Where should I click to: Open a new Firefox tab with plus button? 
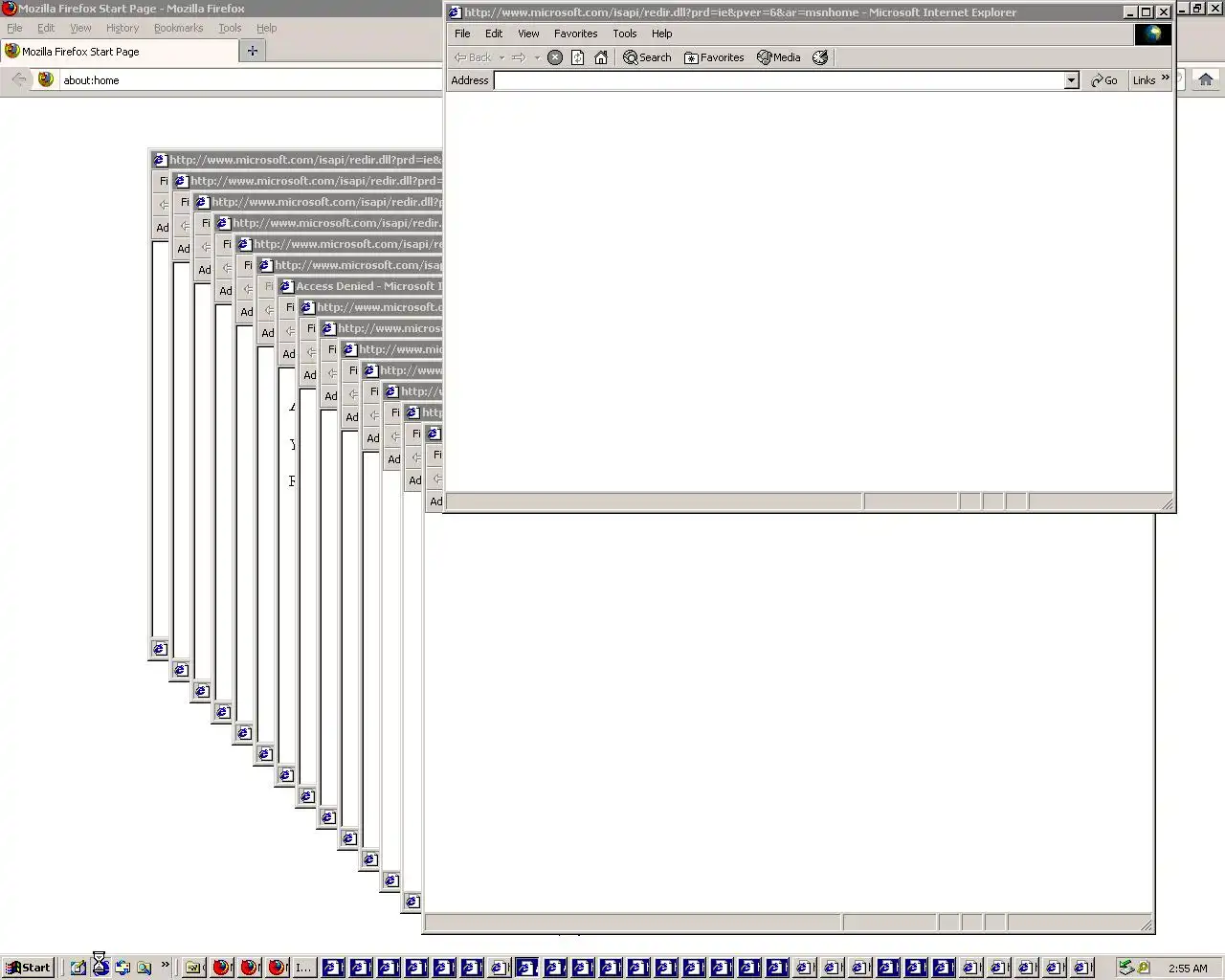tap(253, 51)
